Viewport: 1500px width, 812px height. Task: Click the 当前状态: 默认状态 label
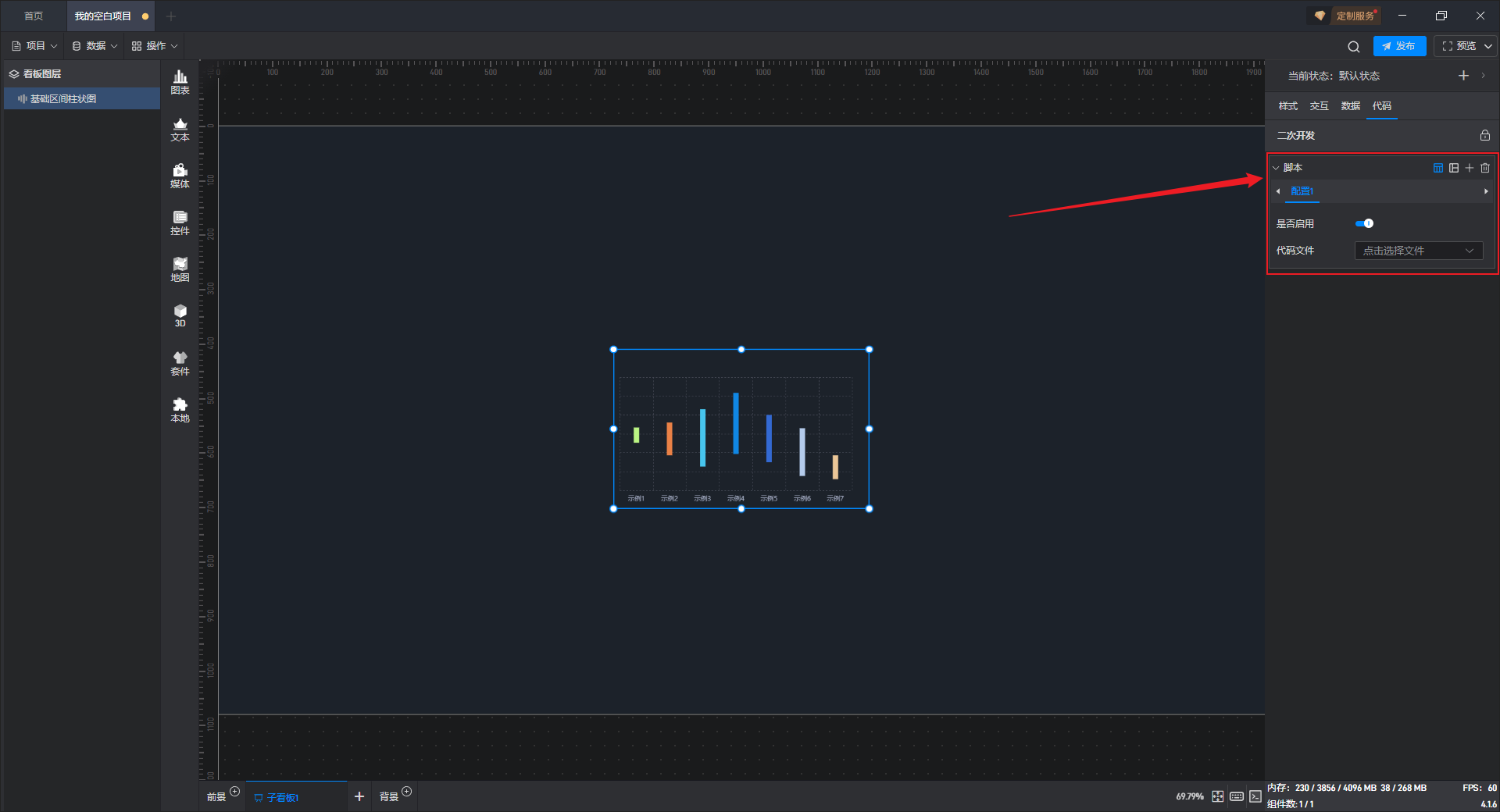1334,76
